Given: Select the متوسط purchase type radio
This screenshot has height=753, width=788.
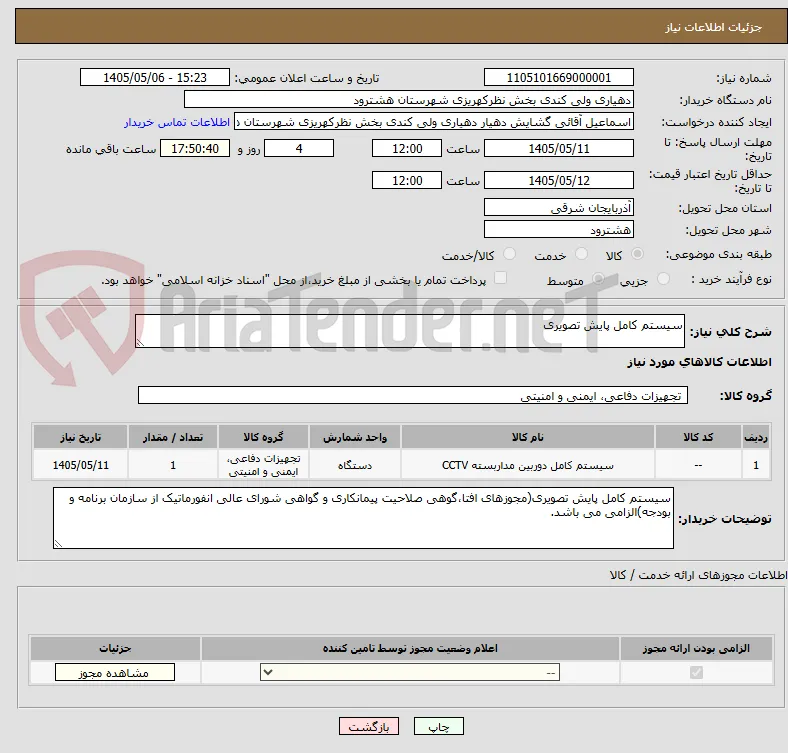Looking at the screenshot, I should point(598,278).
